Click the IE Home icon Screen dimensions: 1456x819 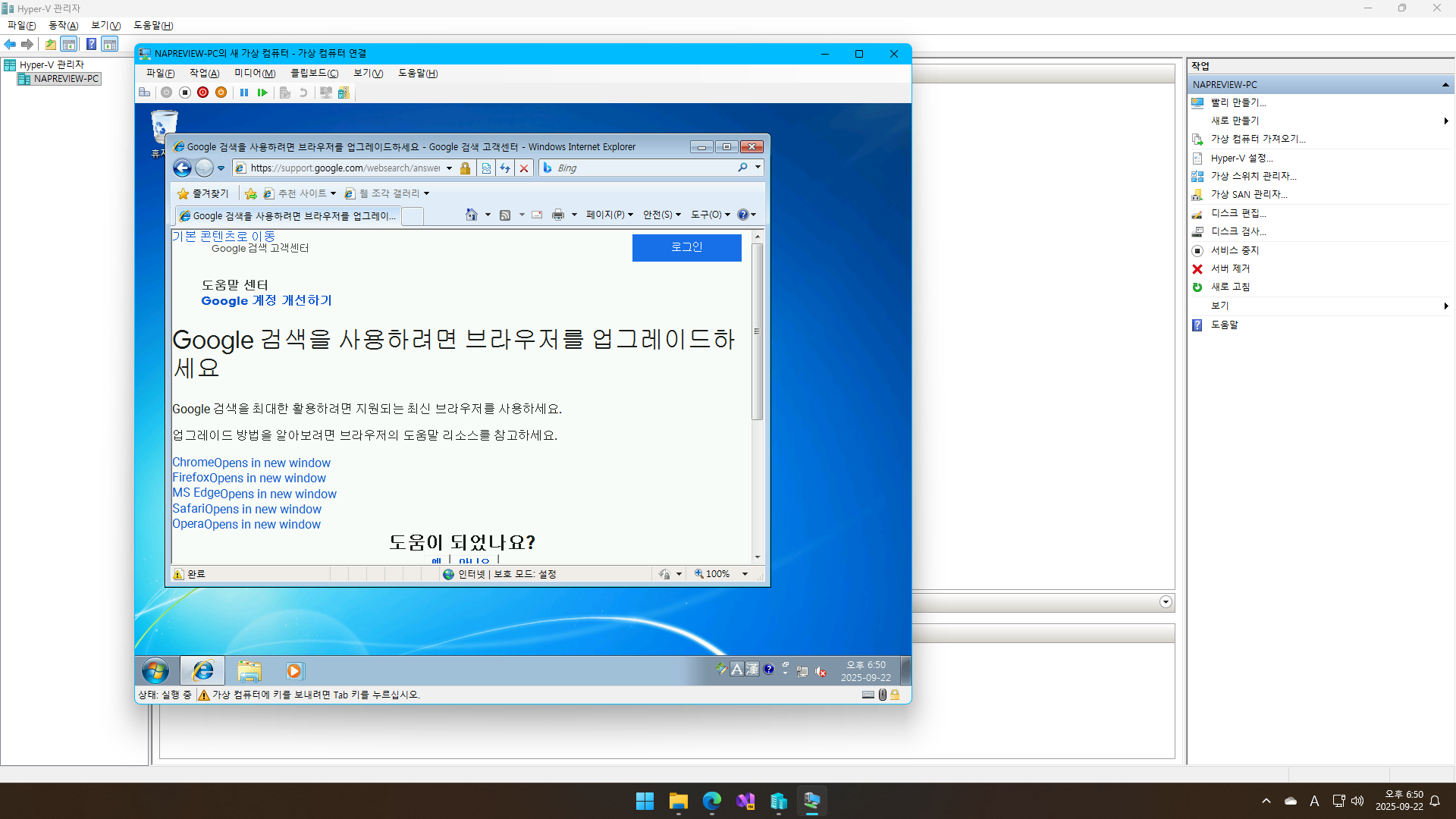click(472, 215)
